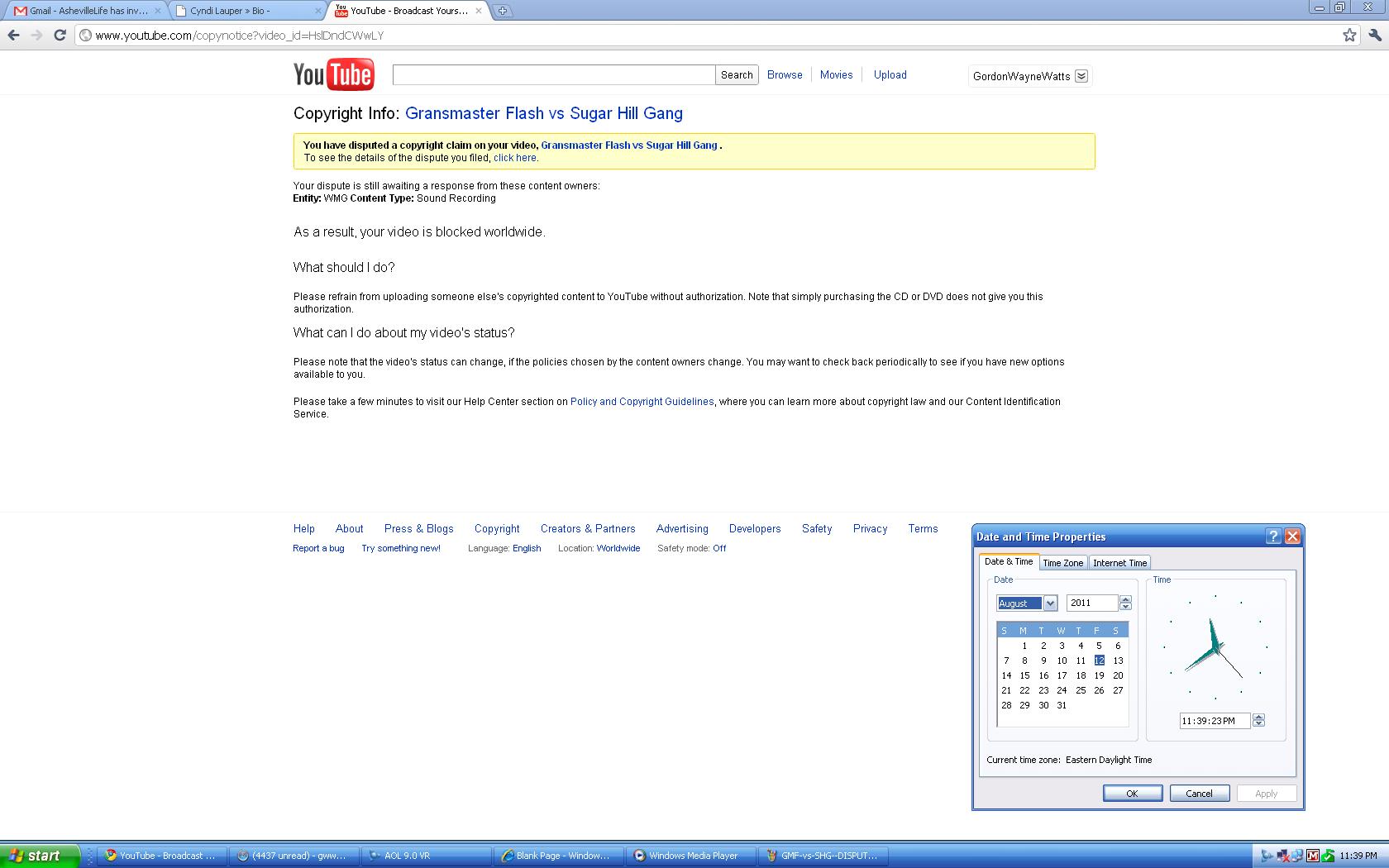
Task: Open the GordonWayneWatts account dropdown
Action: (x=1081, y=76)
